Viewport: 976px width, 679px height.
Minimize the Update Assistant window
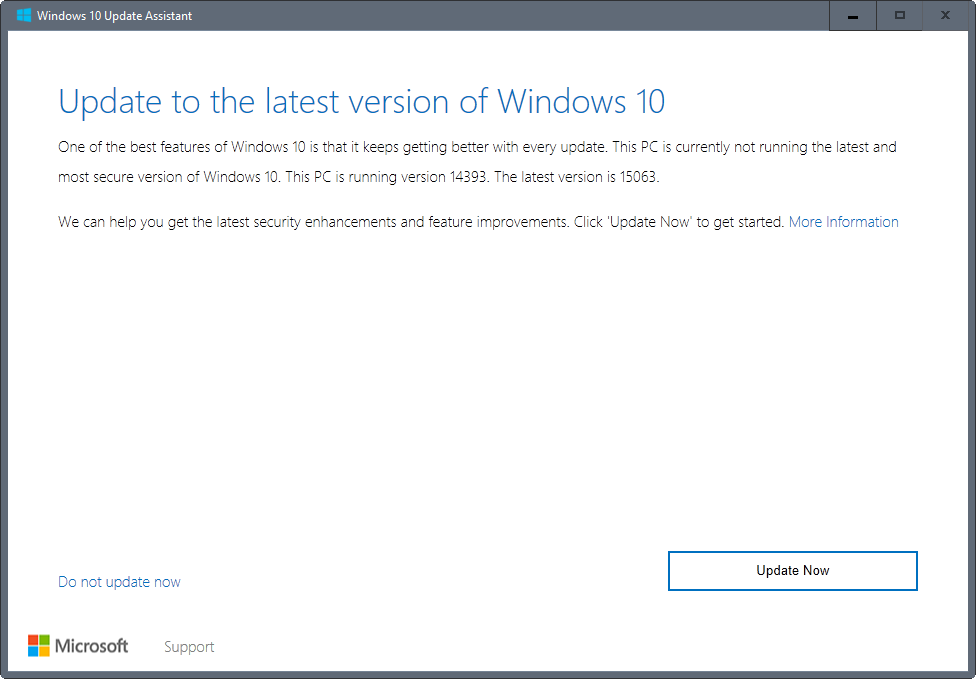(x=853, y=16)
